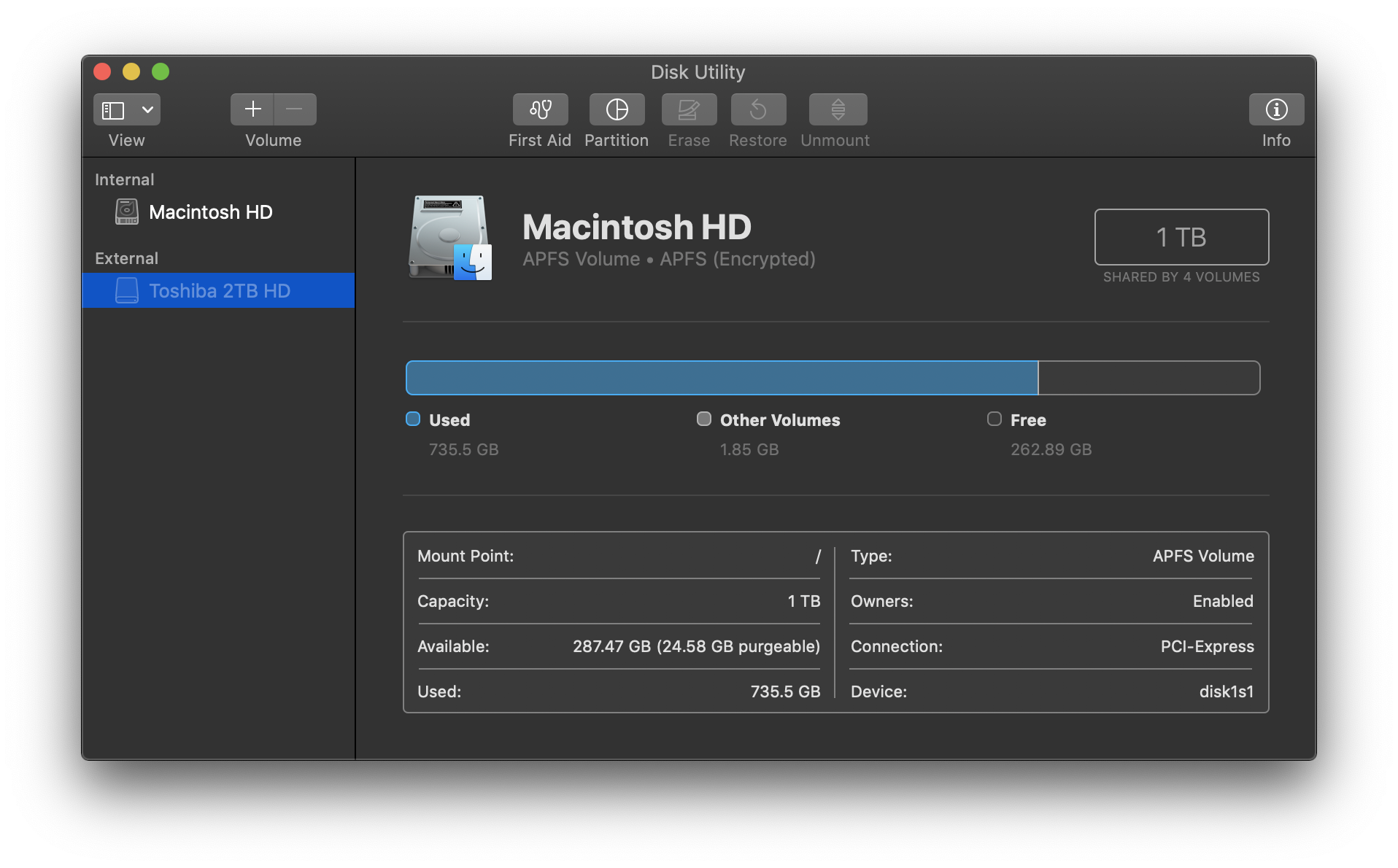Click the Macintosh HD sidebar disk icon
Image resolution: width=1398 pixels, height=868 pixels.
click(x=127, y=212)
